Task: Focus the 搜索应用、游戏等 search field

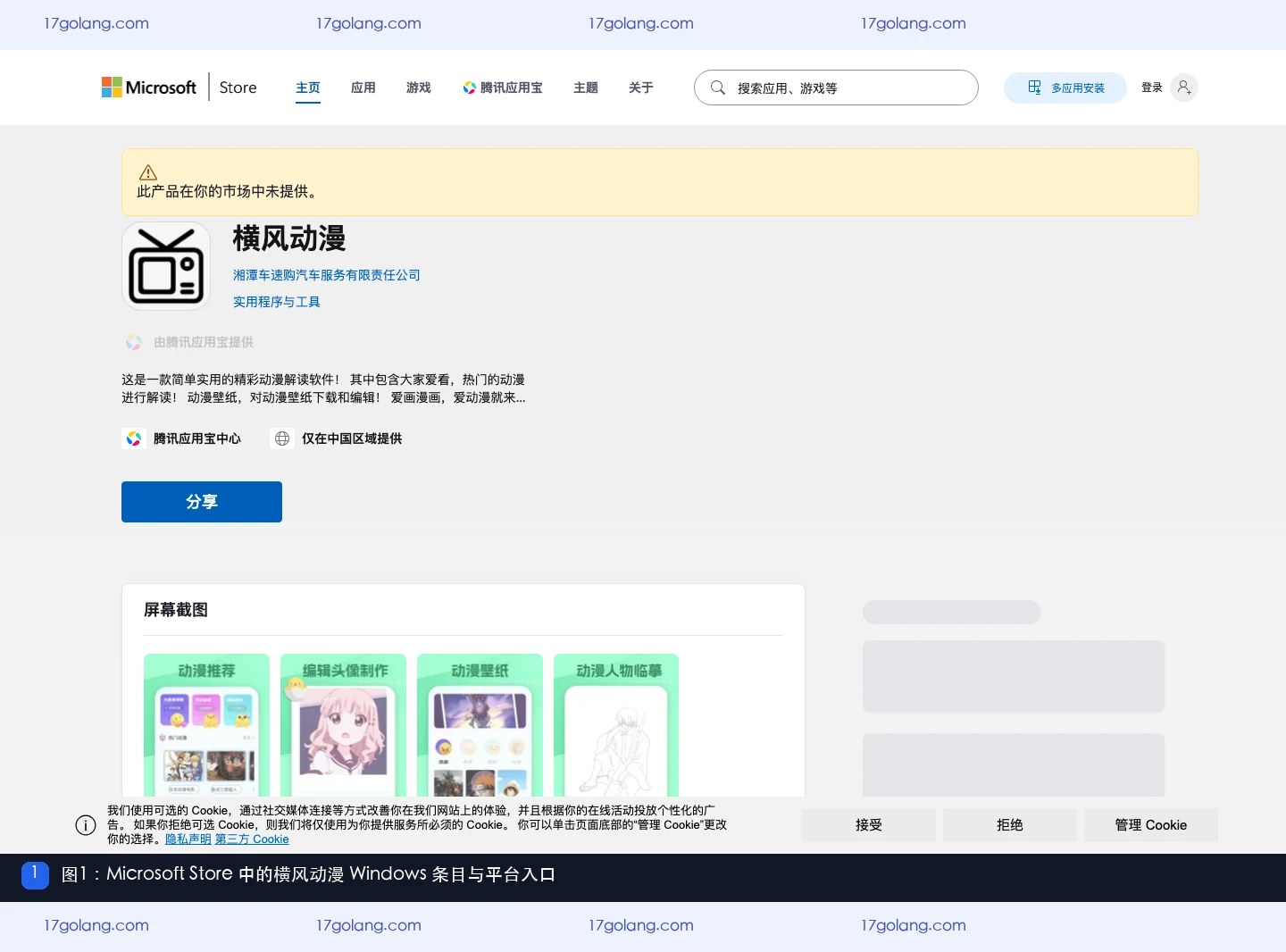Action: pos(836,88)
